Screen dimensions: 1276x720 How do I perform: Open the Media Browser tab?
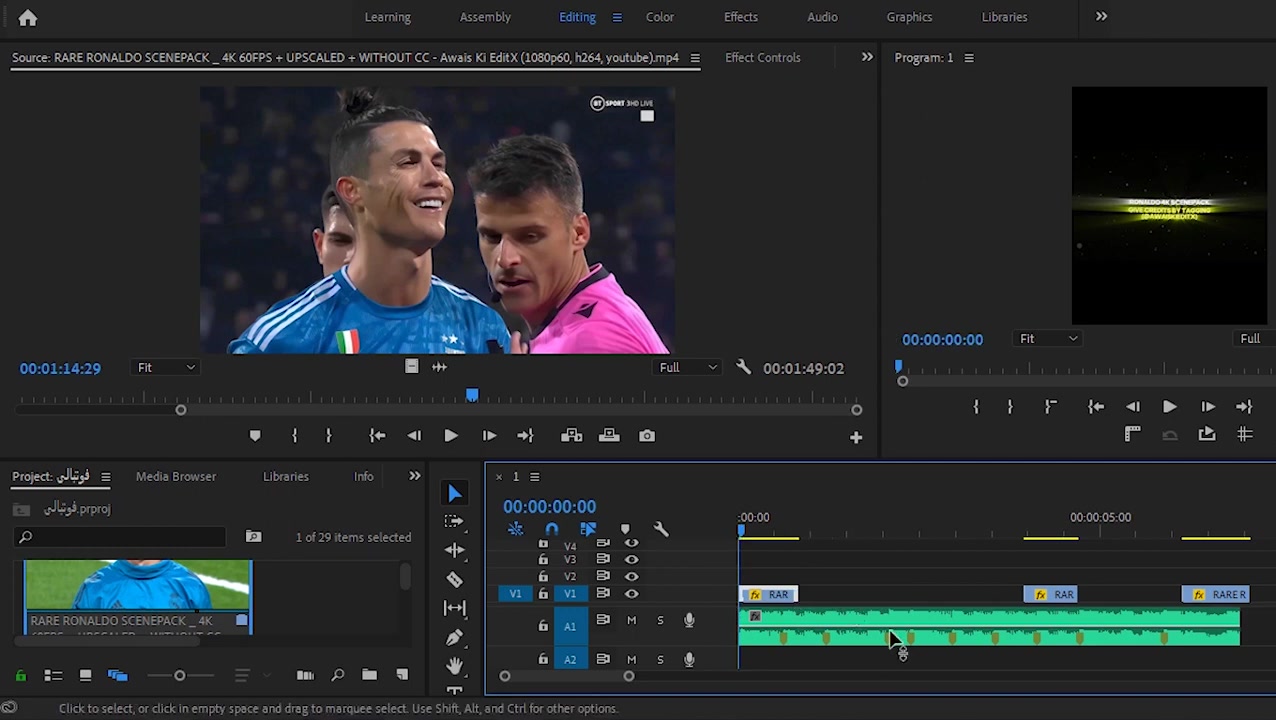tap(176, 477)
